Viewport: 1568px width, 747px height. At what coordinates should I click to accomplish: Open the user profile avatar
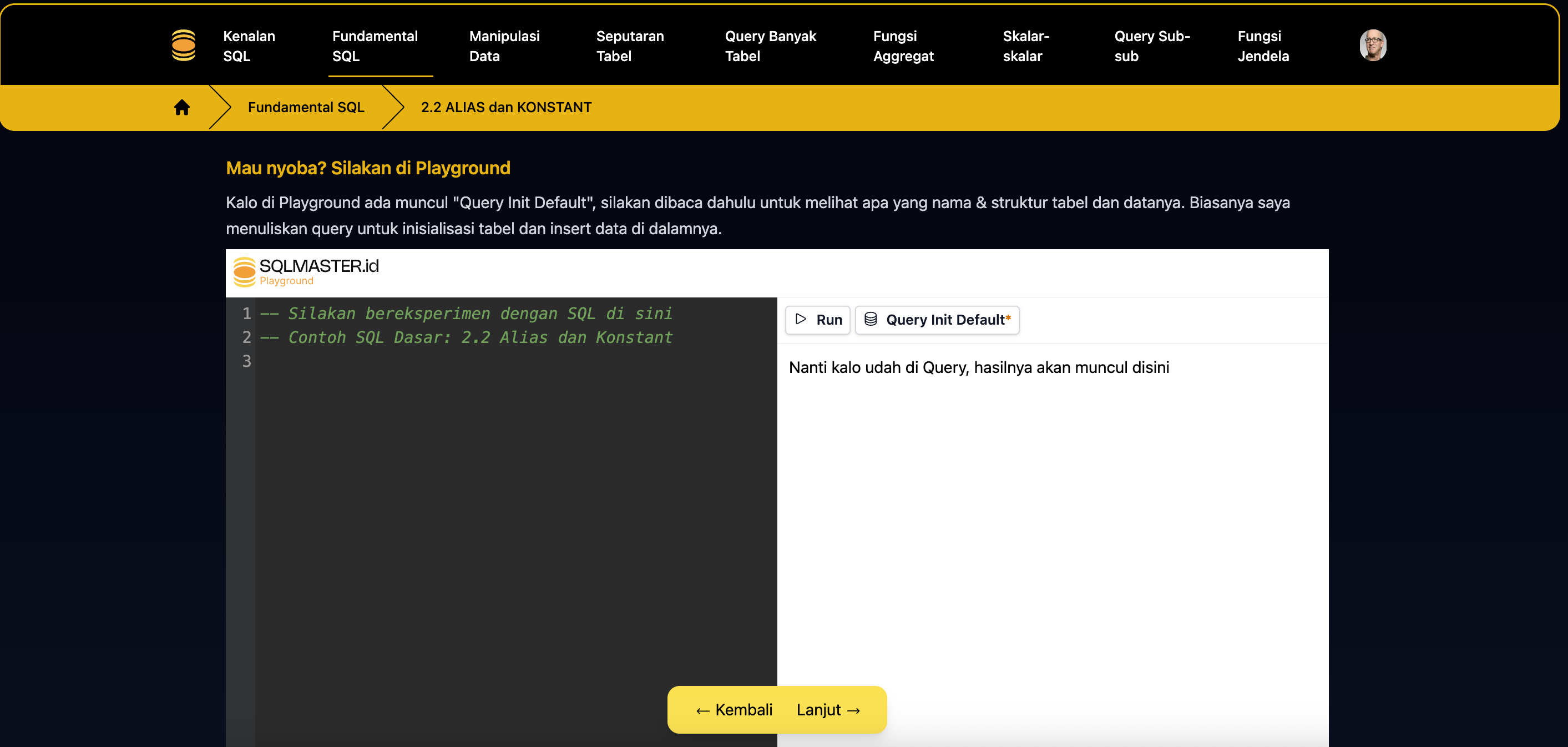[x=1373, y=45]
